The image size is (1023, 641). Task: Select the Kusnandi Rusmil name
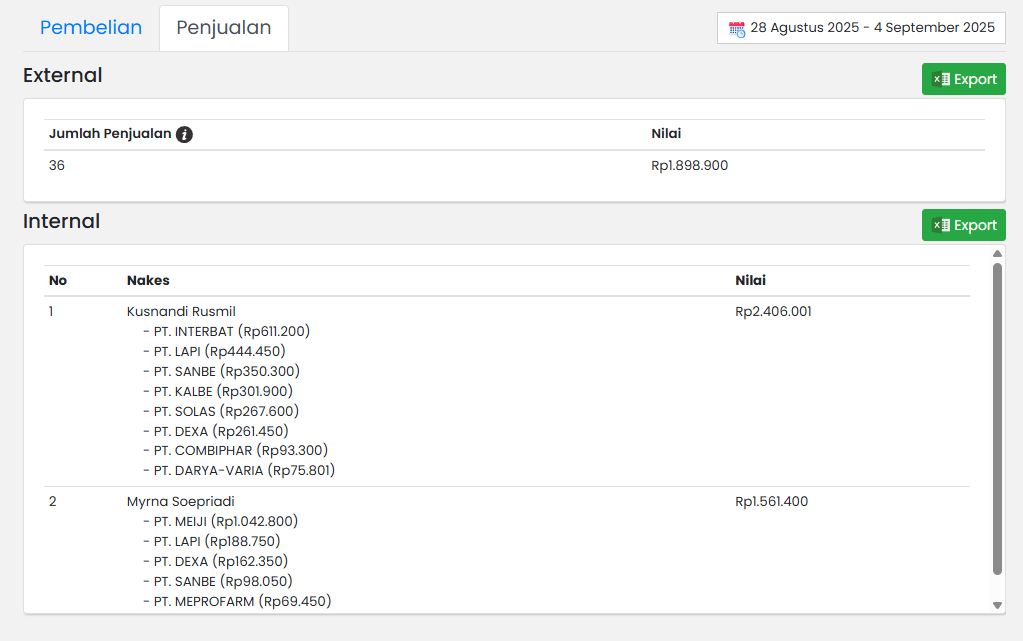coord(181,311)
